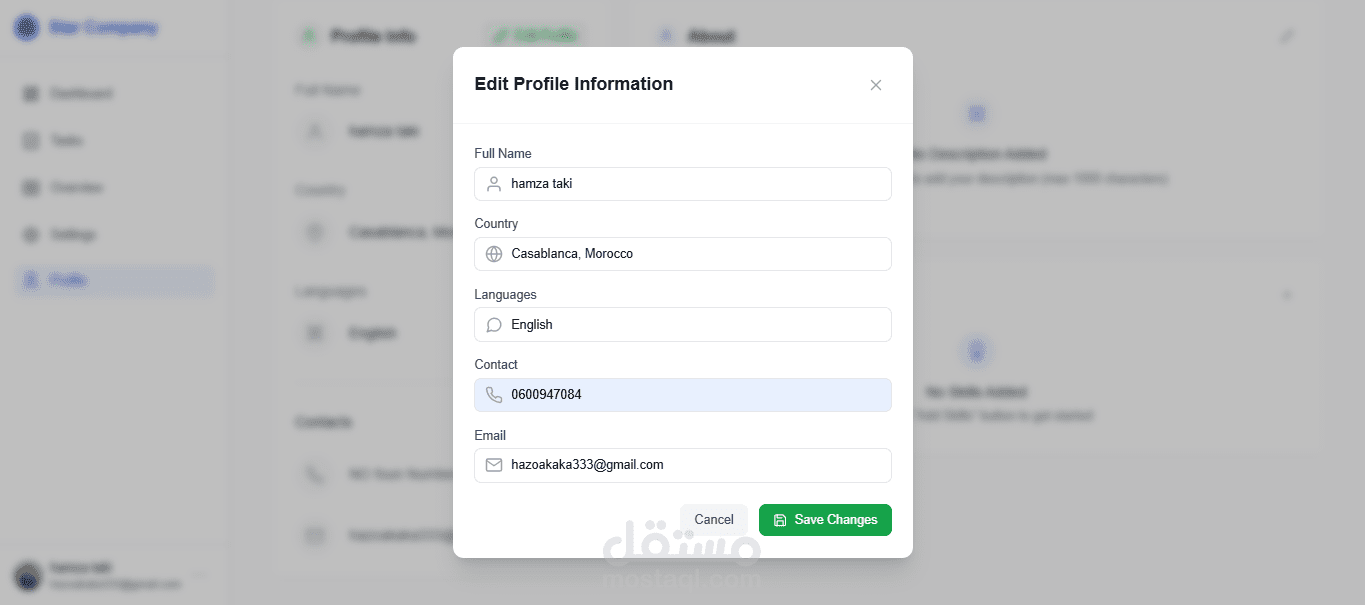1365x605 pixels.
Task: Click the person icon in Full Name field
Action: click(x=494, y=184)
